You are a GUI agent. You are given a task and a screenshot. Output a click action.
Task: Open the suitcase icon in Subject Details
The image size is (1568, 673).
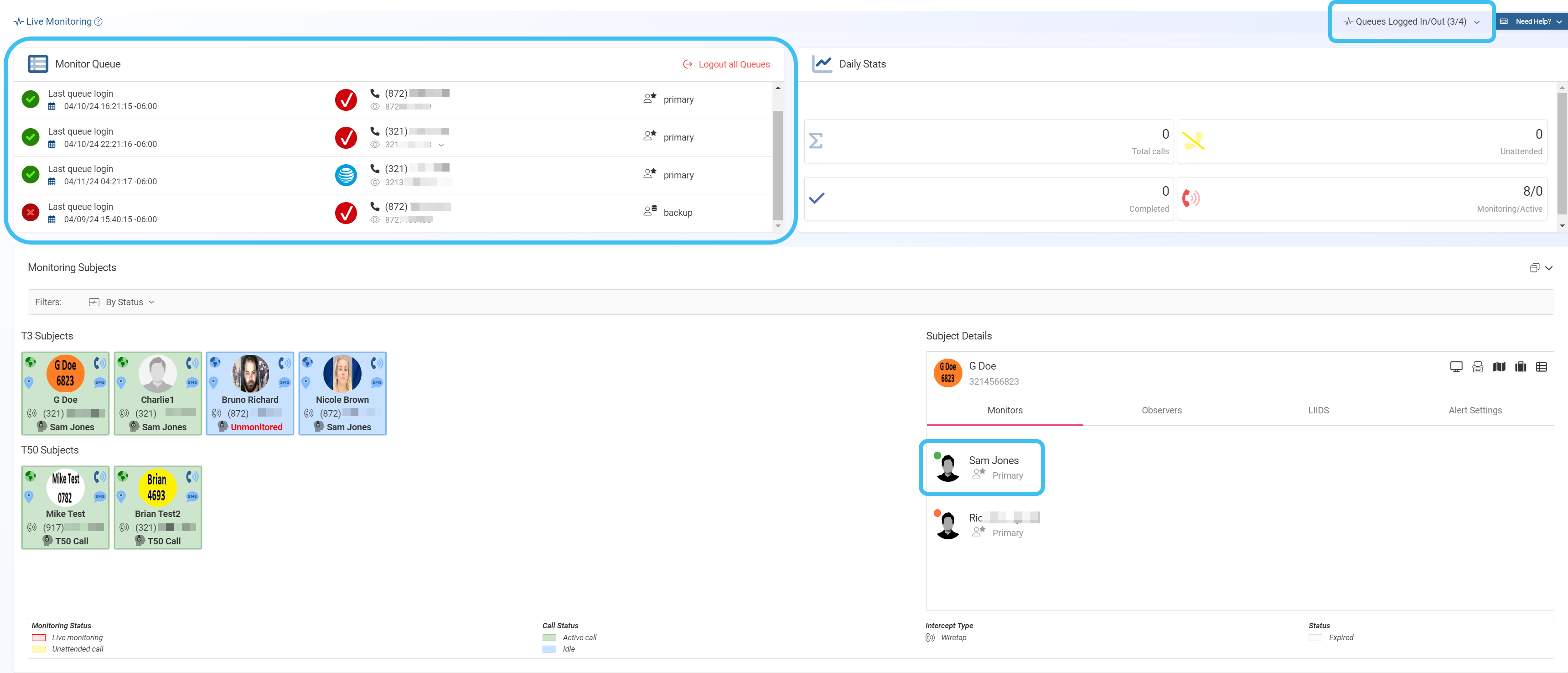click(1520, 367)
